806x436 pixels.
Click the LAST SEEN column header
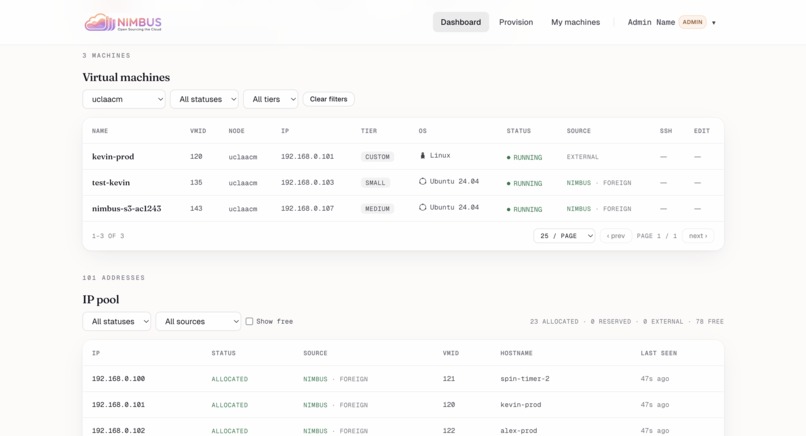click(658, 353)
